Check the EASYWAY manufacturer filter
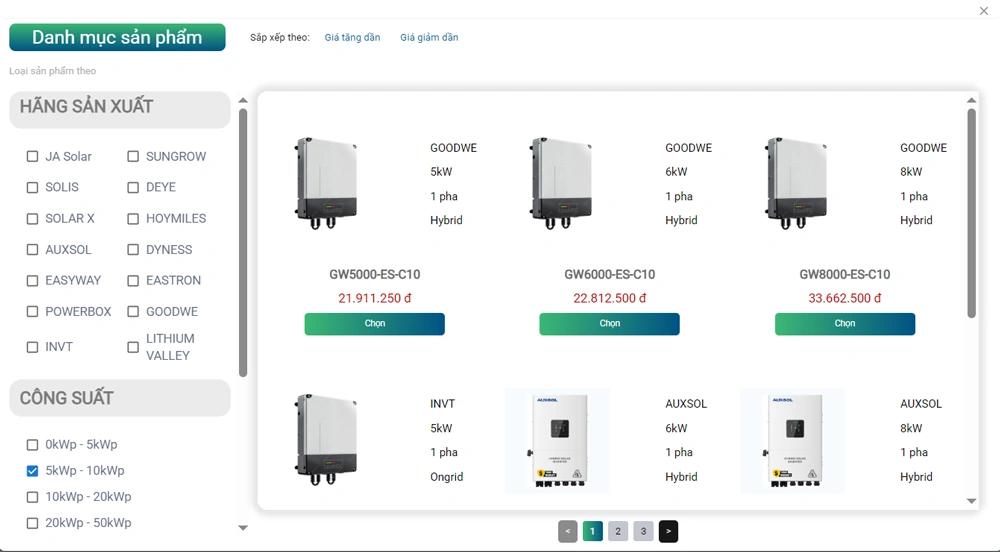The height and width of the screenshot is (552, 1000). coord(33,280)
